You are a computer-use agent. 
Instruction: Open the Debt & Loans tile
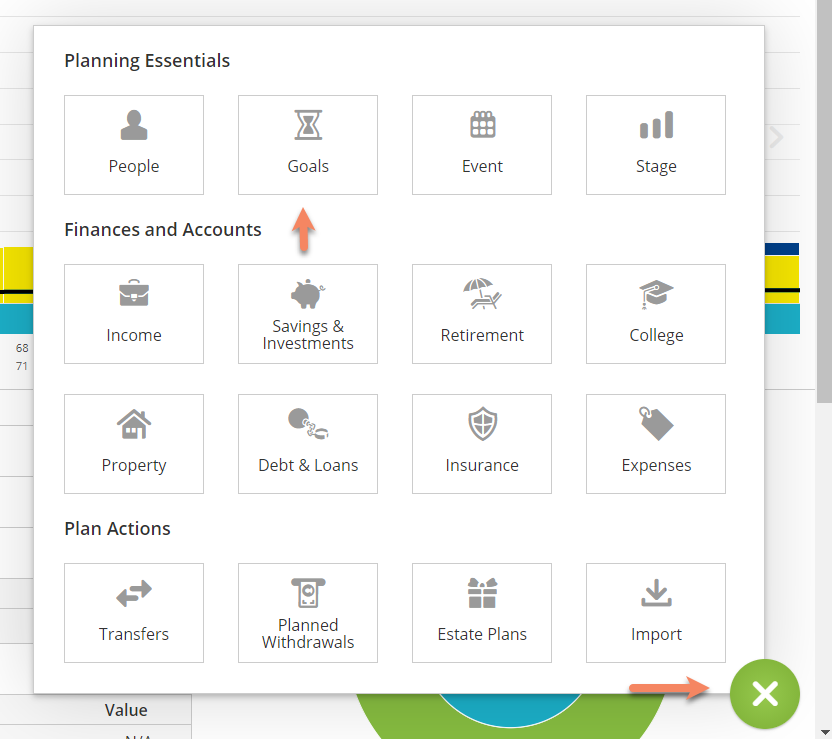pos(307,443)
